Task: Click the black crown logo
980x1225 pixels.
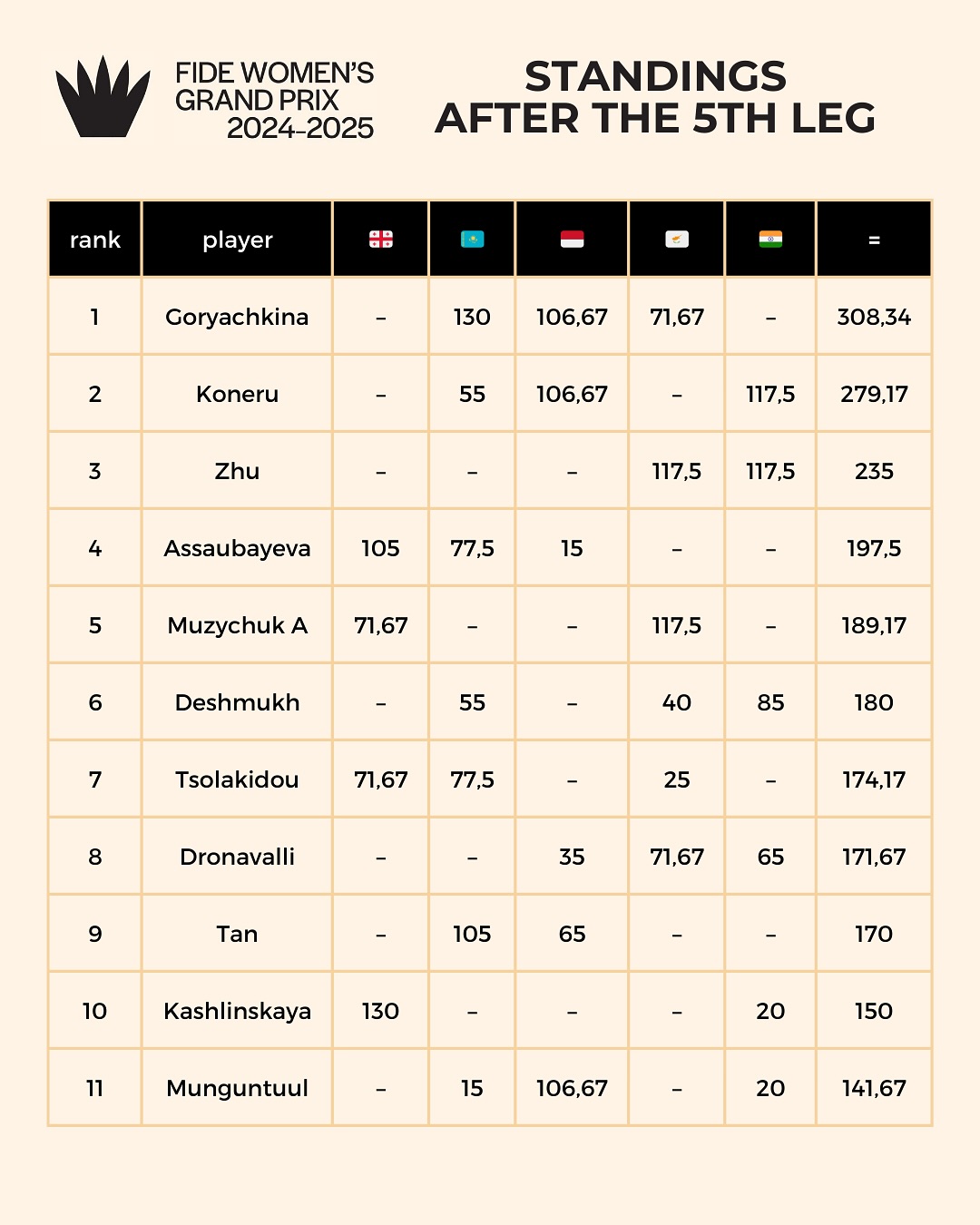Action: [x=103, y=97]
